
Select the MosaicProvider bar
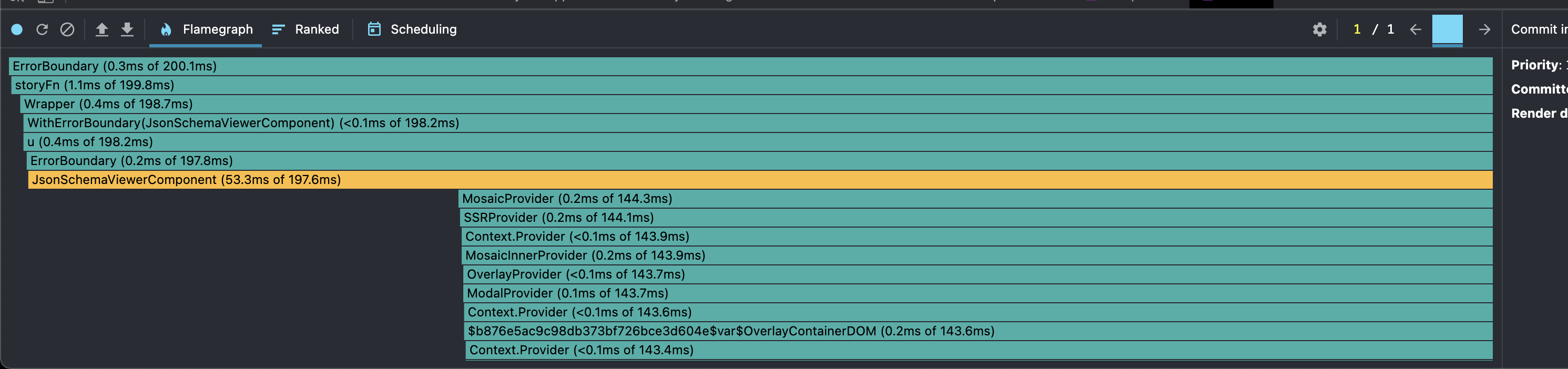[x=975, y=198]
